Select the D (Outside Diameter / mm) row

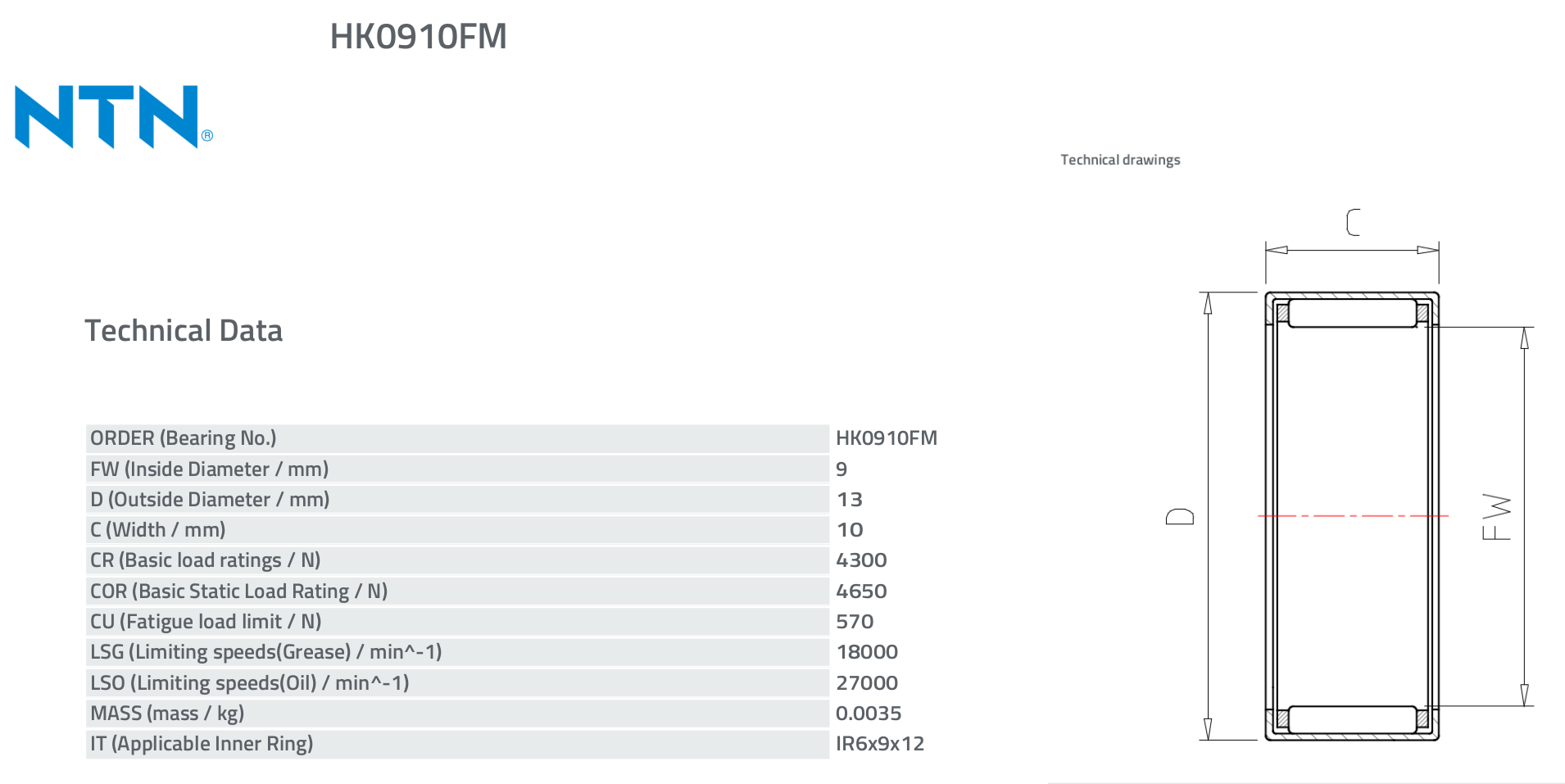pyautogui.click(x=457, y=500)
